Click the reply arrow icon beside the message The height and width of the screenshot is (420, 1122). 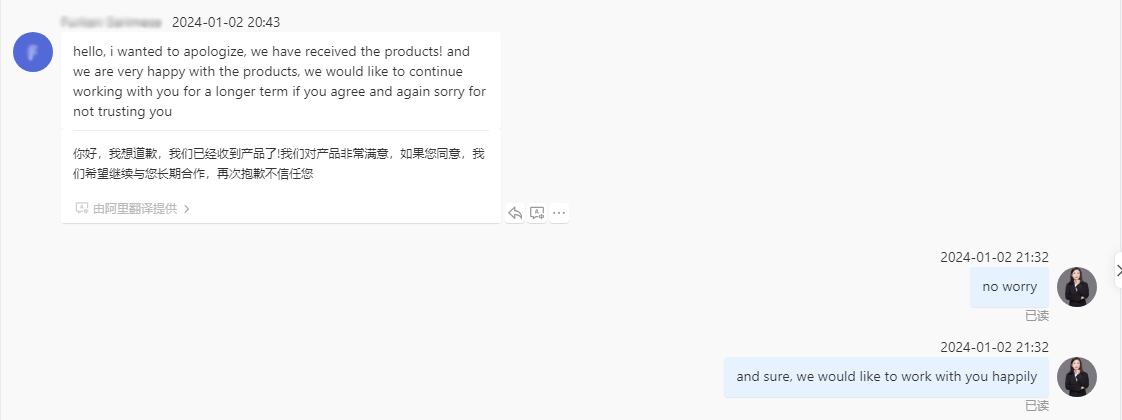click(x=515, y=213)
